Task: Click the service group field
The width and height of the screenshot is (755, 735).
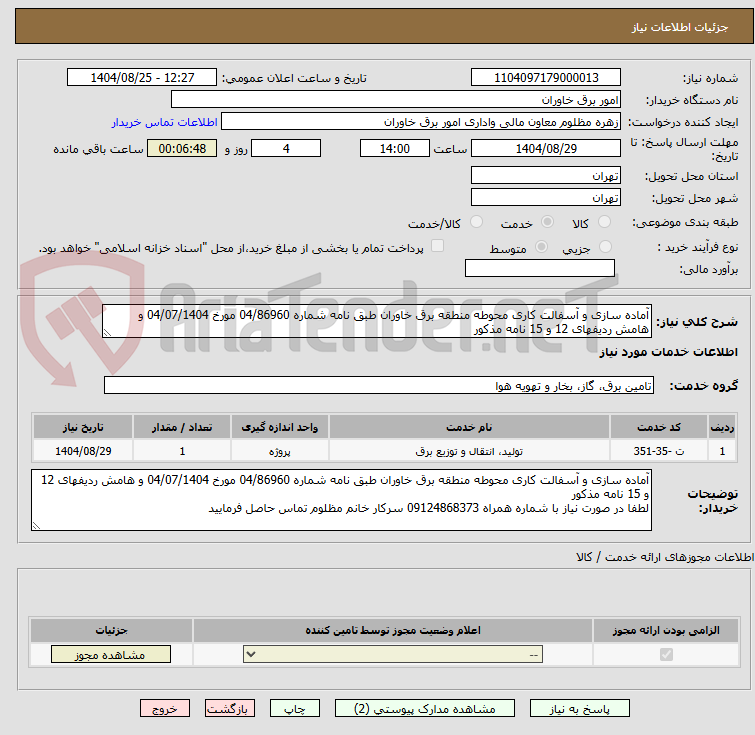Action: tap(379, 385)
